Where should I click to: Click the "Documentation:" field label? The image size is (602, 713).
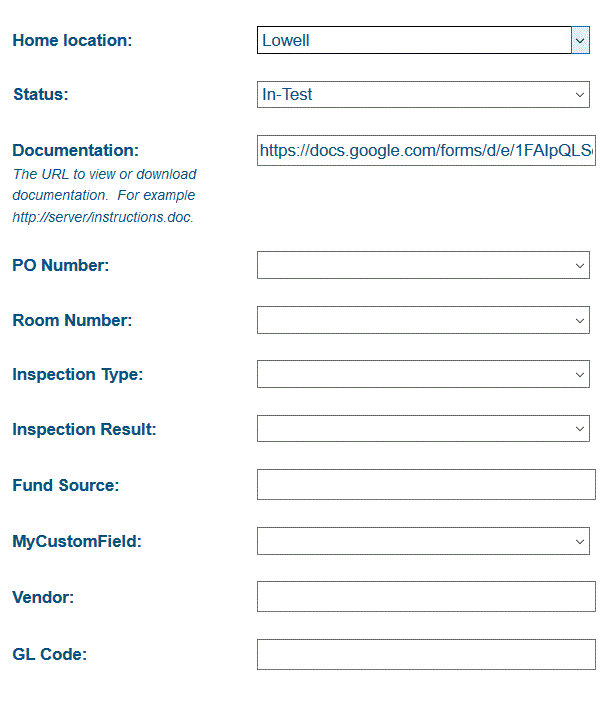pyautogui.click(x=75, y=151)
